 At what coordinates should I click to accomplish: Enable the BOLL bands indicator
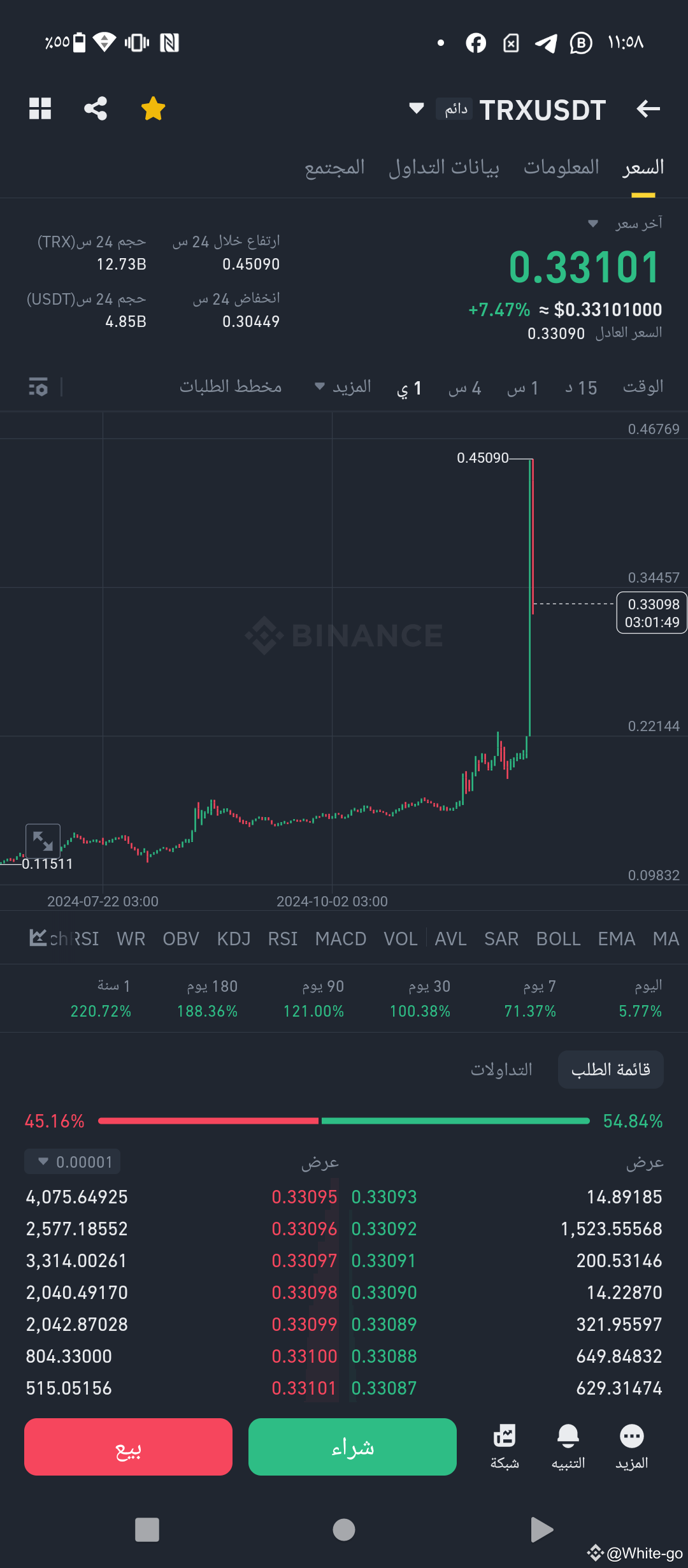pyautogui.click(x=558, y=938)
